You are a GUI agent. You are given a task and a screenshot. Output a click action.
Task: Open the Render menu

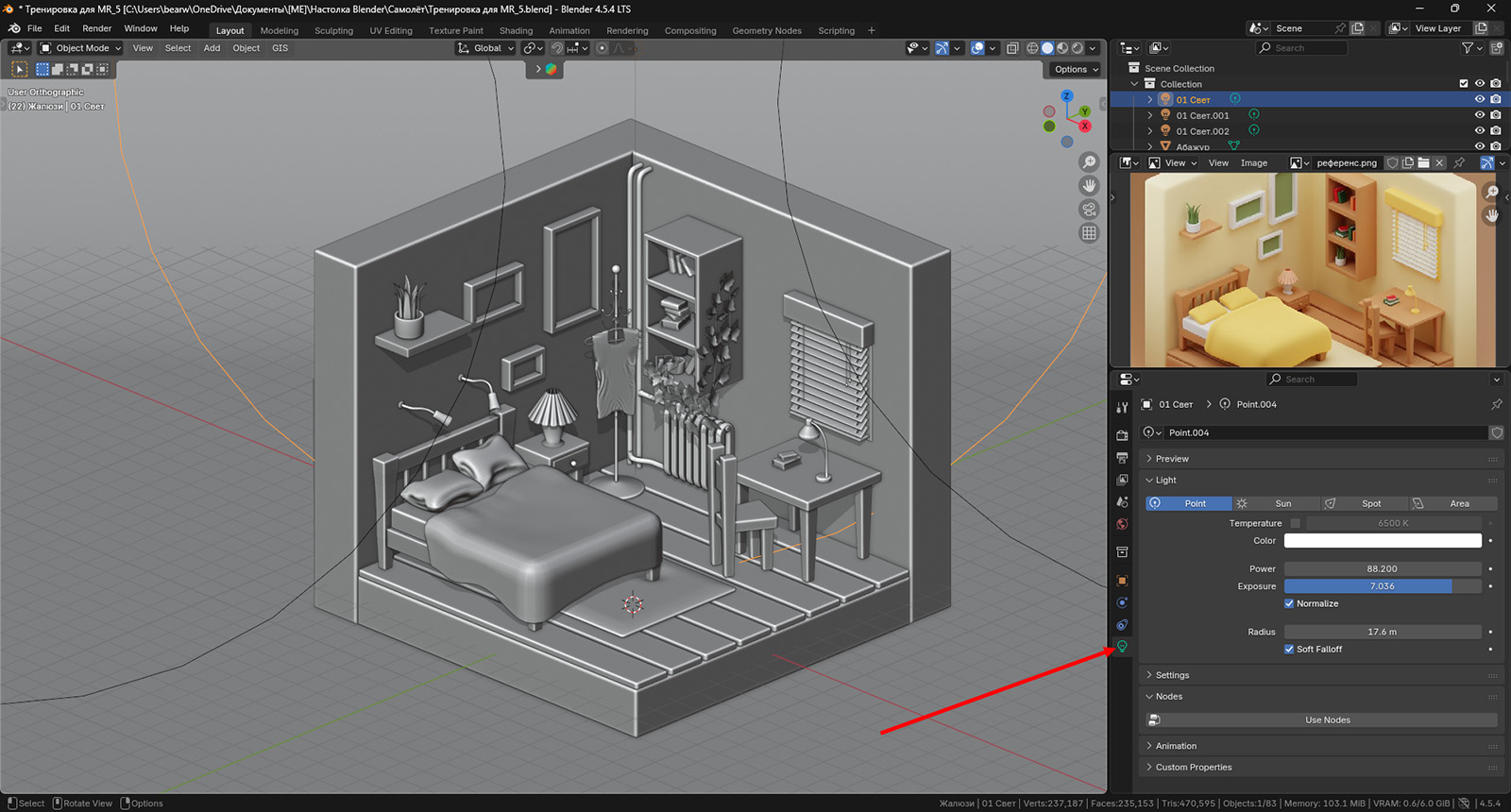click(x=96, y=28)
